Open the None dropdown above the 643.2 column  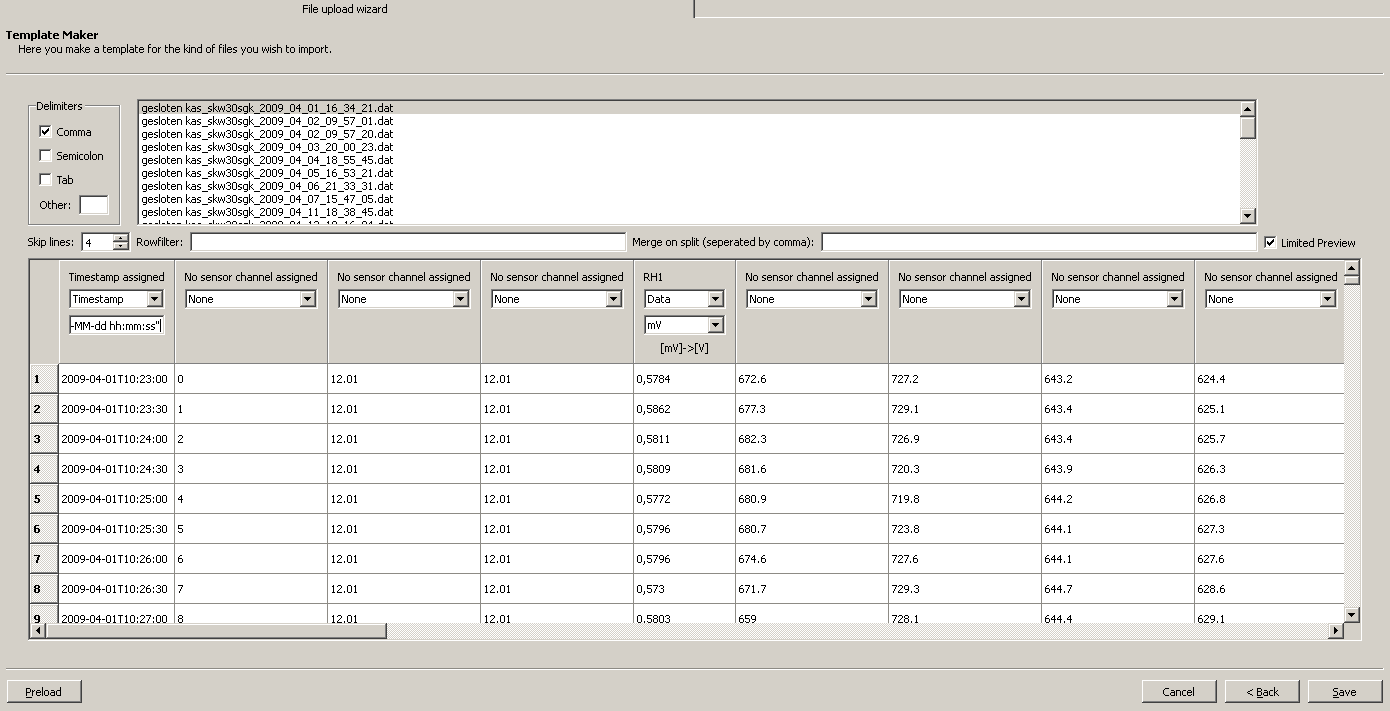1174,299
